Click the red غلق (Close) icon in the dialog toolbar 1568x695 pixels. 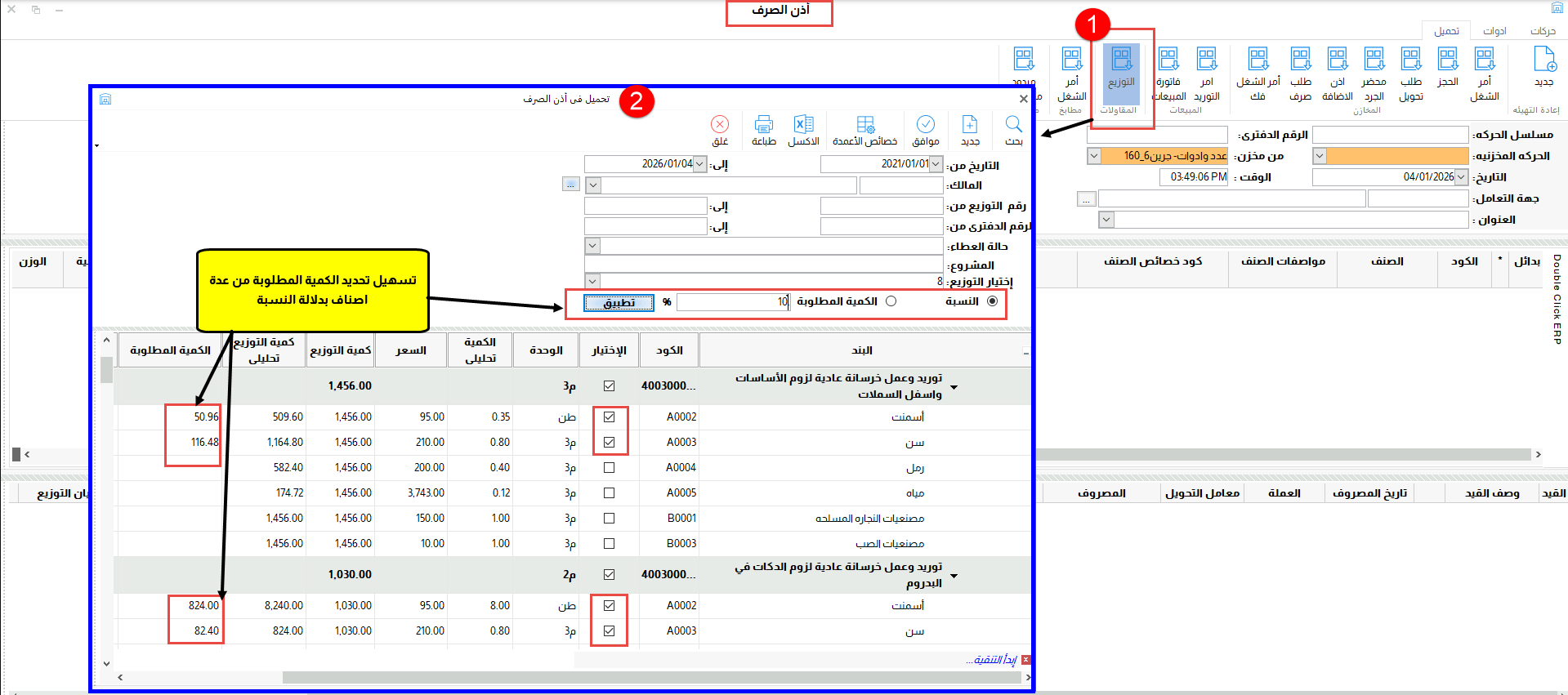[719, 128]
